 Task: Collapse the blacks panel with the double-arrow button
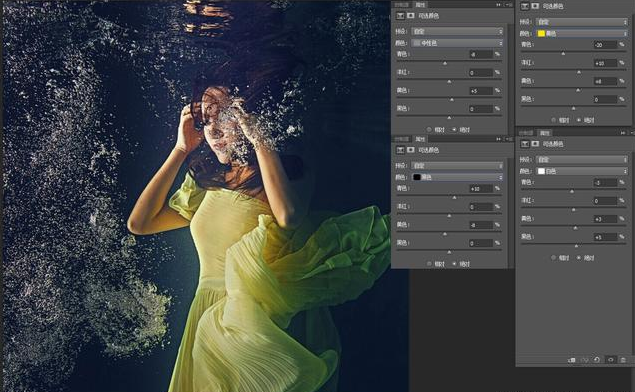click(498, 139)
